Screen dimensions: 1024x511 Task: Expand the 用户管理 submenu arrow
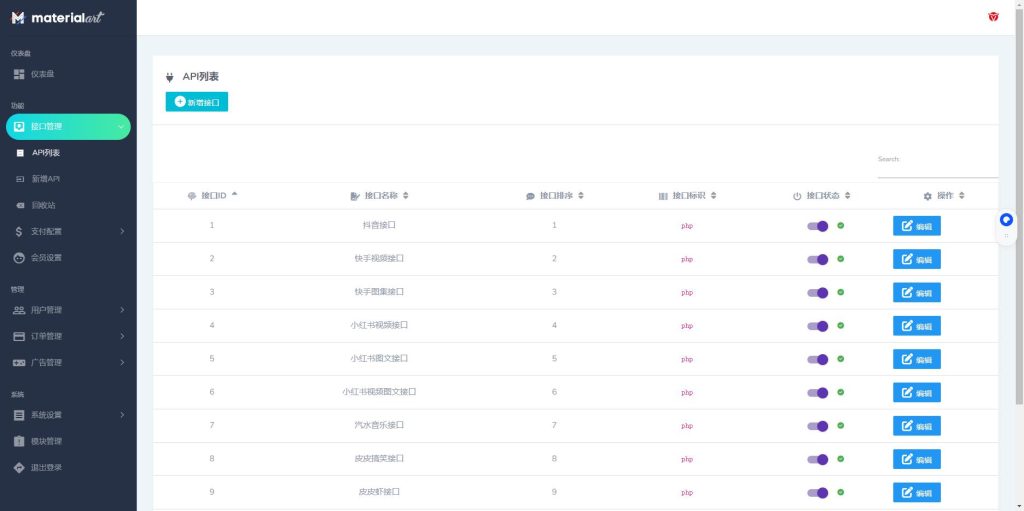122,310
